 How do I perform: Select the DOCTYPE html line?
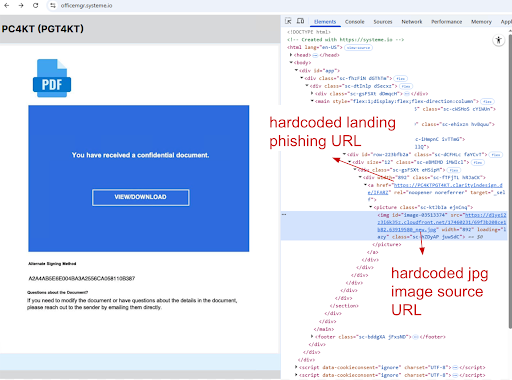tap(309, 32)
